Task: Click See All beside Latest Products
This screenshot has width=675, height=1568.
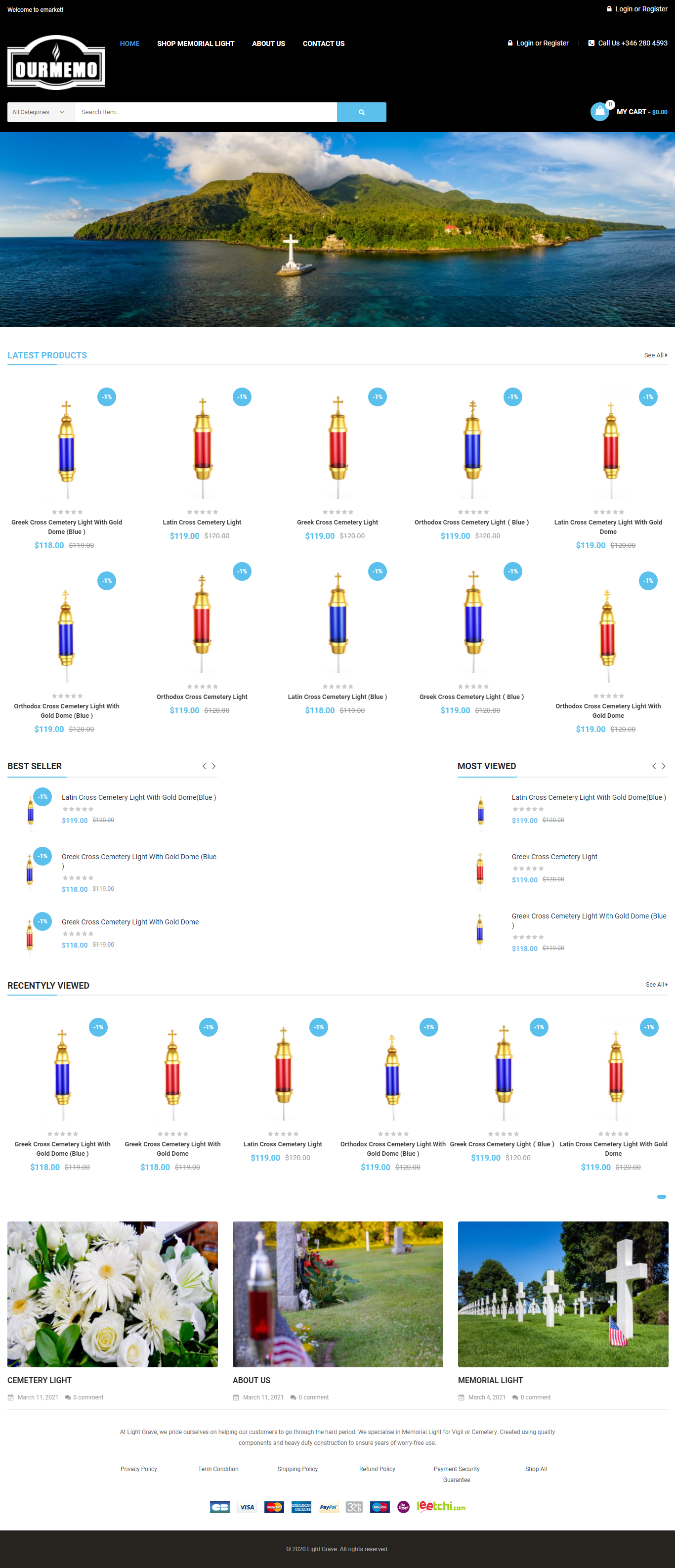Action: [x=656, y=355]
